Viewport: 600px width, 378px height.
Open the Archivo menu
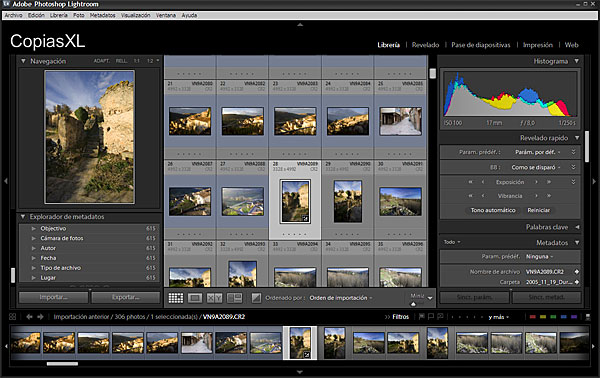[x=13, y=15]
